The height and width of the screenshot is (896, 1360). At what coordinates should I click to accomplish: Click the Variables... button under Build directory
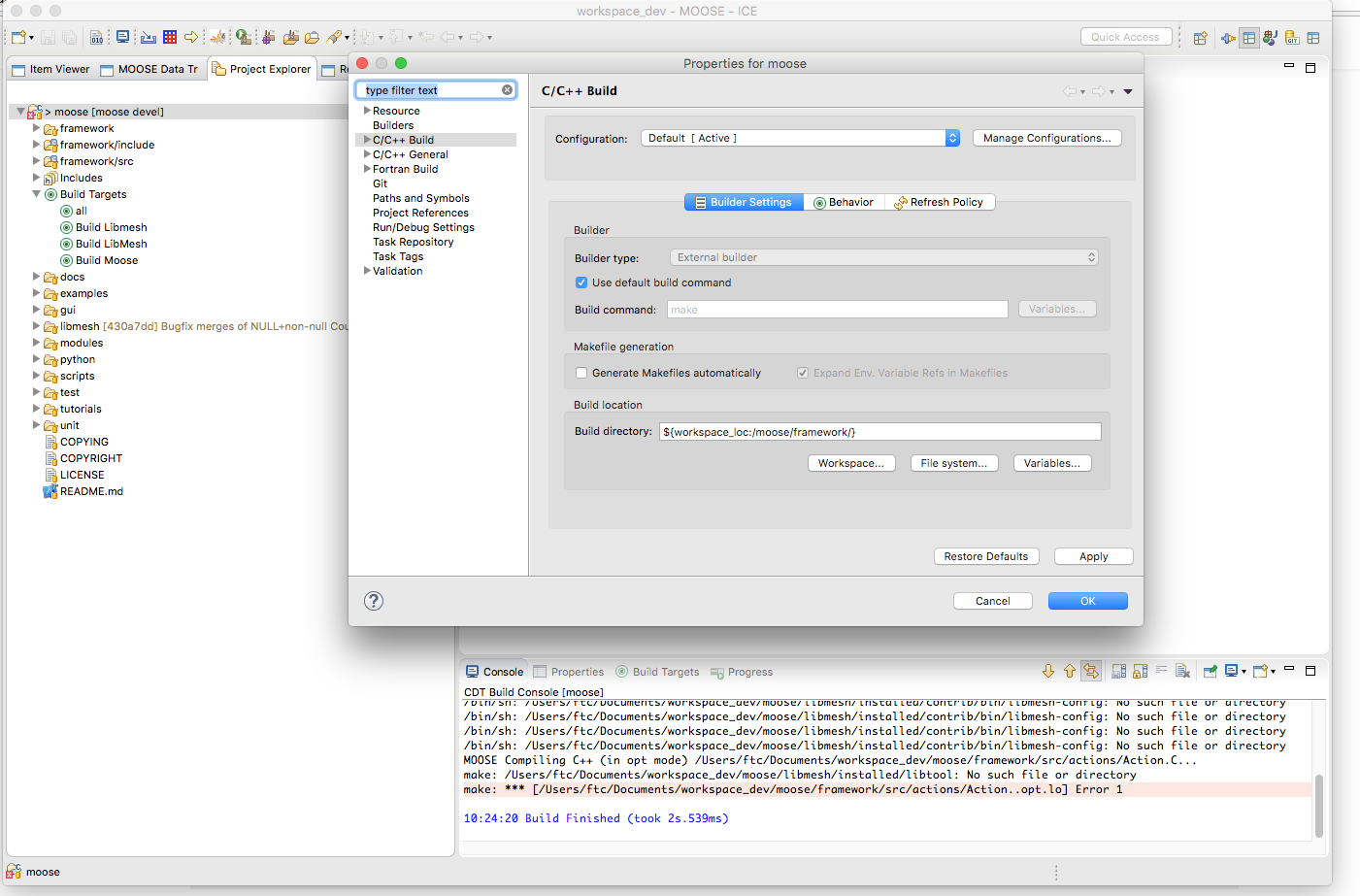click(1052, 463)
